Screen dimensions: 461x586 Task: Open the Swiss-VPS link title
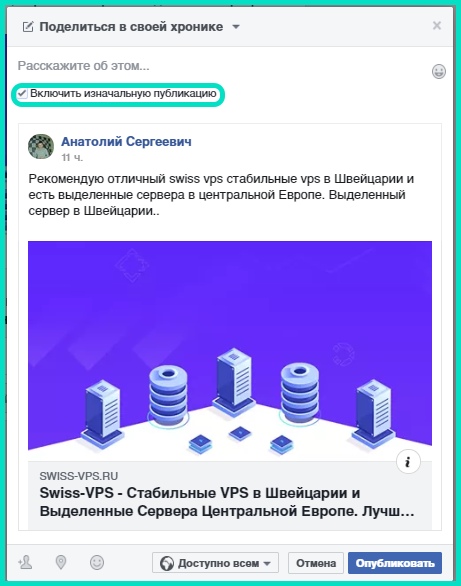pos(227,502)
